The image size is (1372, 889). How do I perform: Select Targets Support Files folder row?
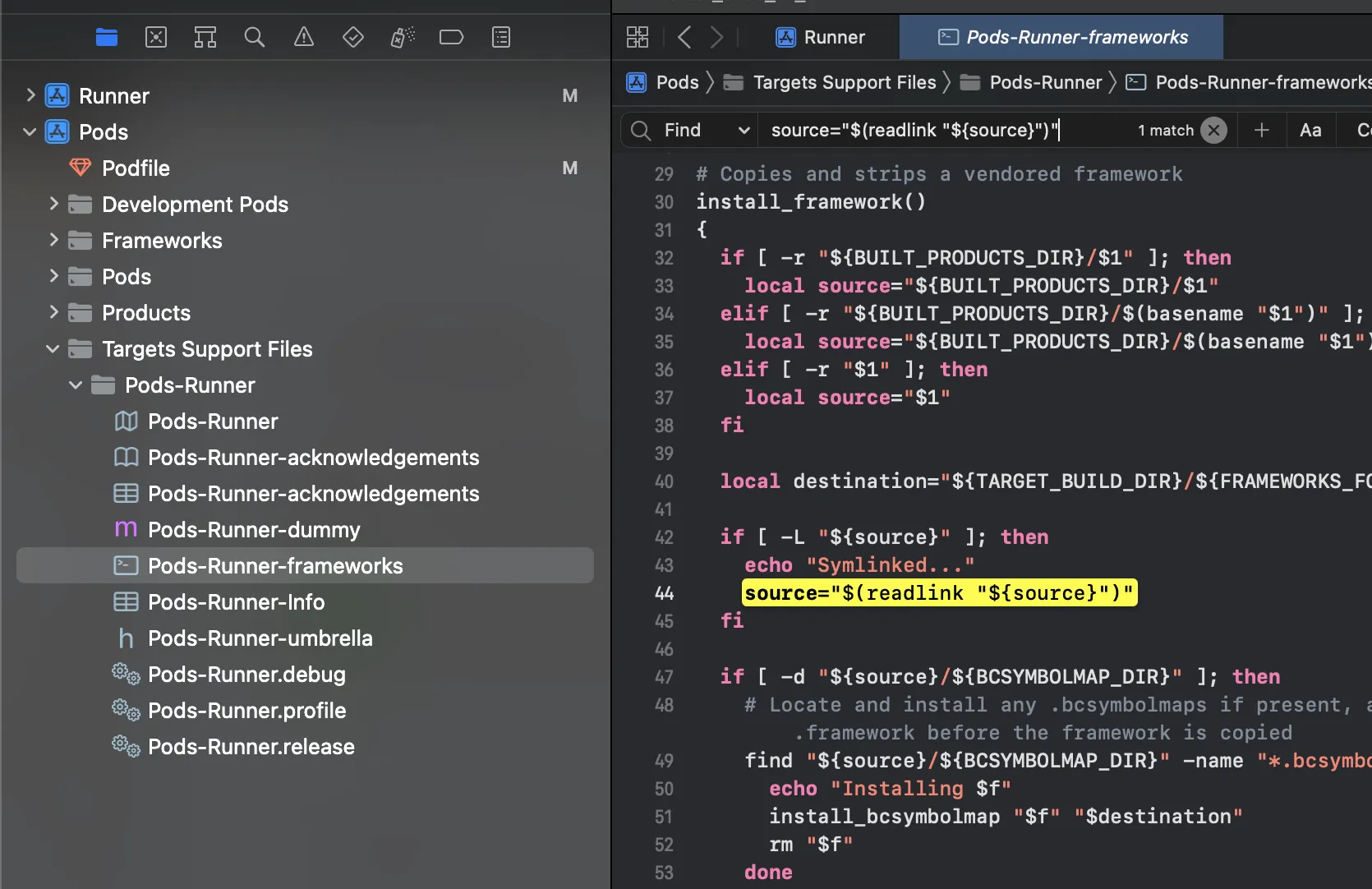(305, 348)
